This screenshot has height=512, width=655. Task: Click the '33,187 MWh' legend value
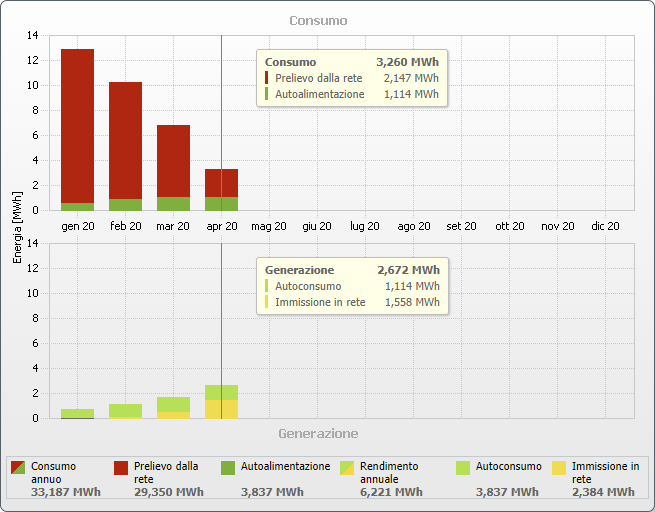[x=66, y=492]
